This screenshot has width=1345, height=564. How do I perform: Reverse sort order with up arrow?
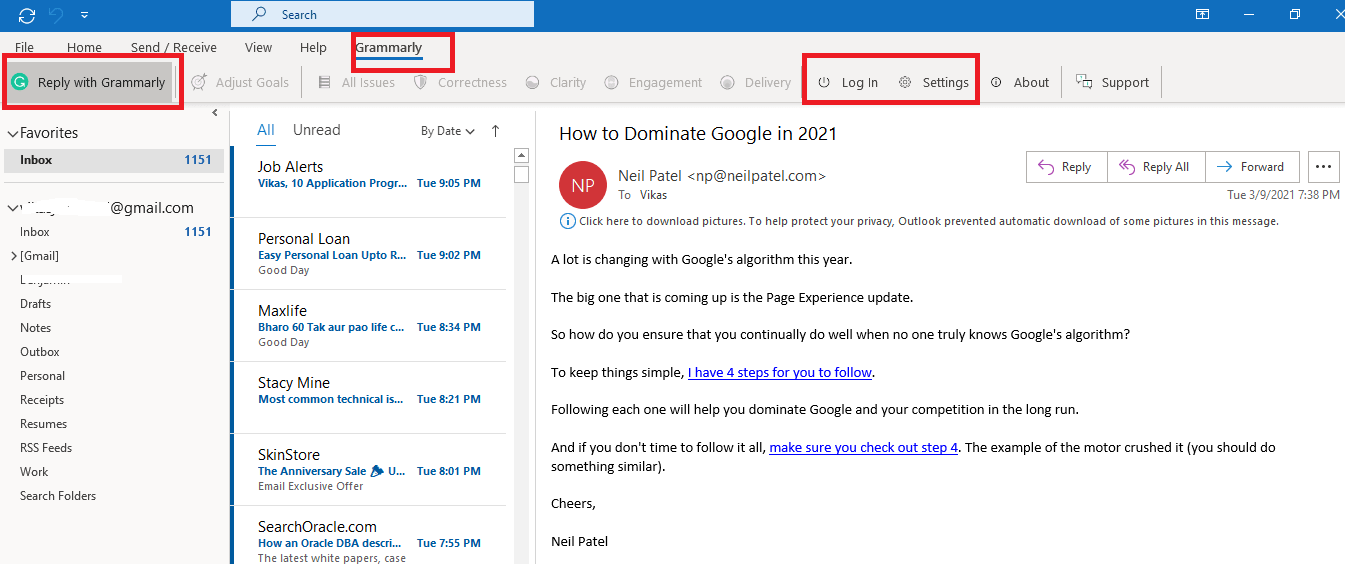[x=495, y=131]
